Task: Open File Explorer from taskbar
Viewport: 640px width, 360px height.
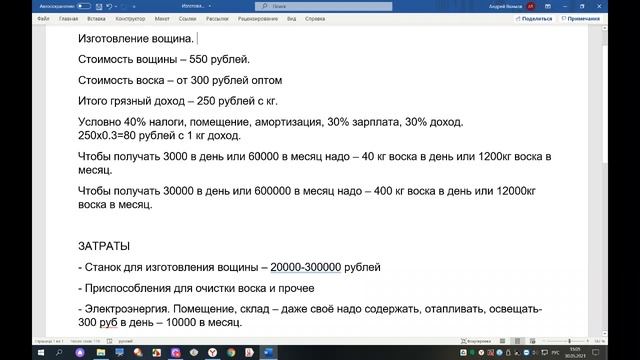Action: [x=101, y=353]
